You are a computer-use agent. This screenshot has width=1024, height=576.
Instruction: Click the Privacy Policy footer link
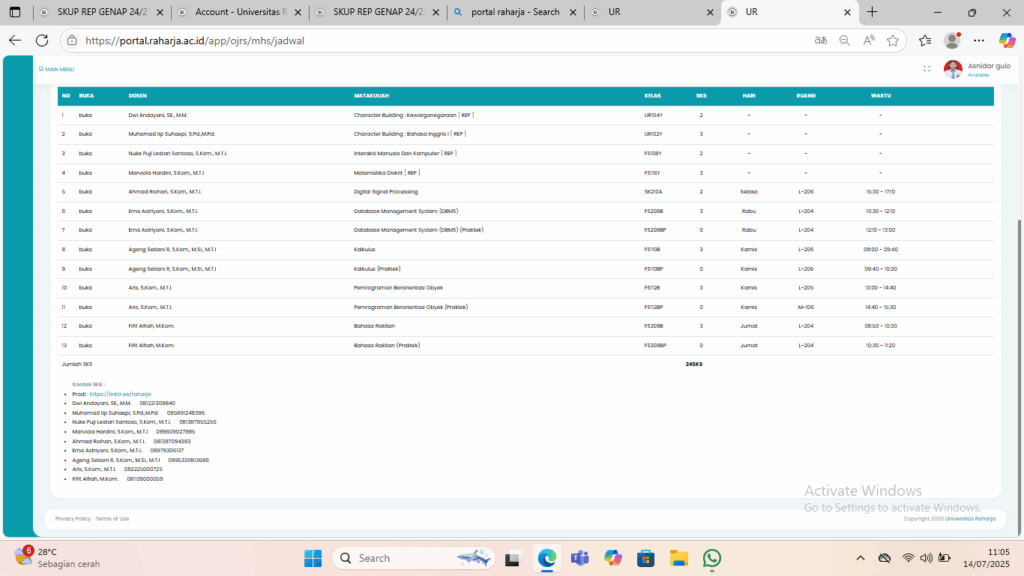coord(72,518)
